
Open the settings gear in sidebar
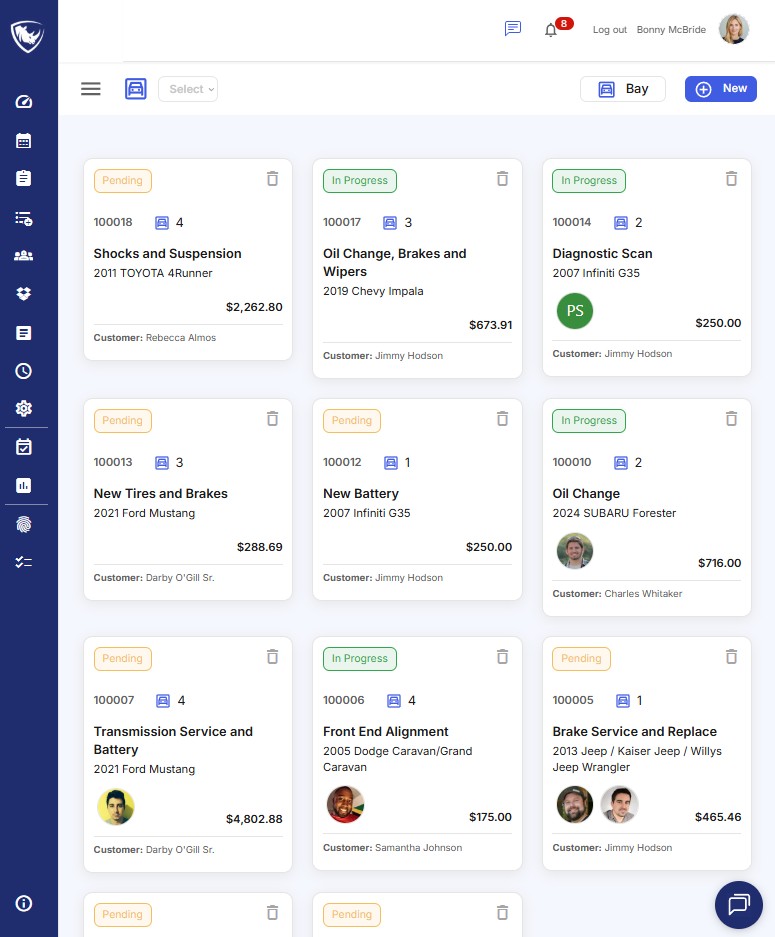point(24,408)
